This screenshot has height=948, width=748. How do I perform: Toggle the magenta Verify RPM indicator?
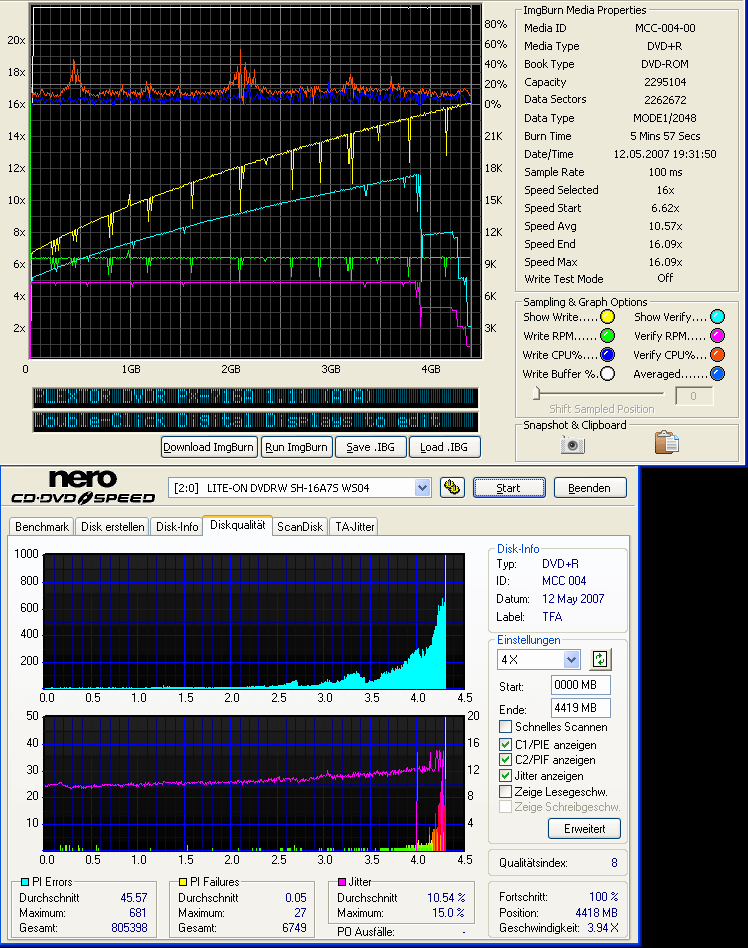(717, 336)
